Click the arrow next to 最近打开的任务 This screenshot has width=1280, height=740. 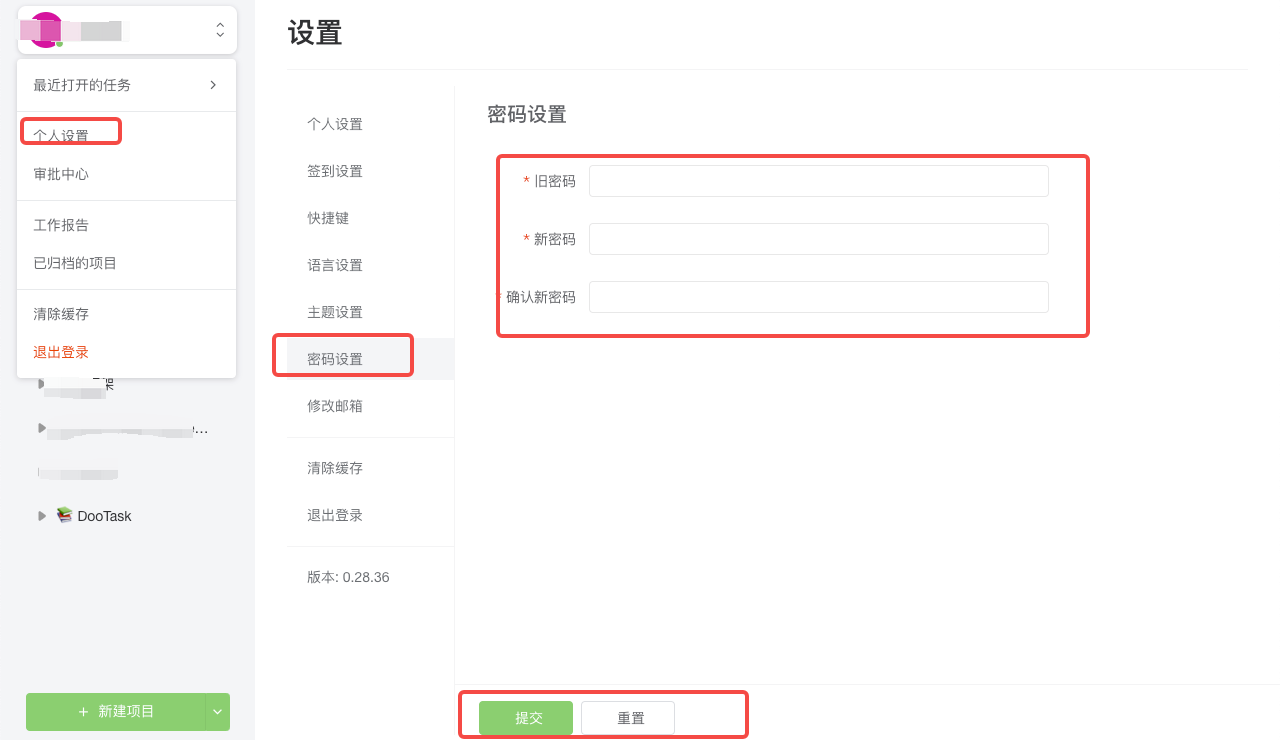click(x=212, y=85)
